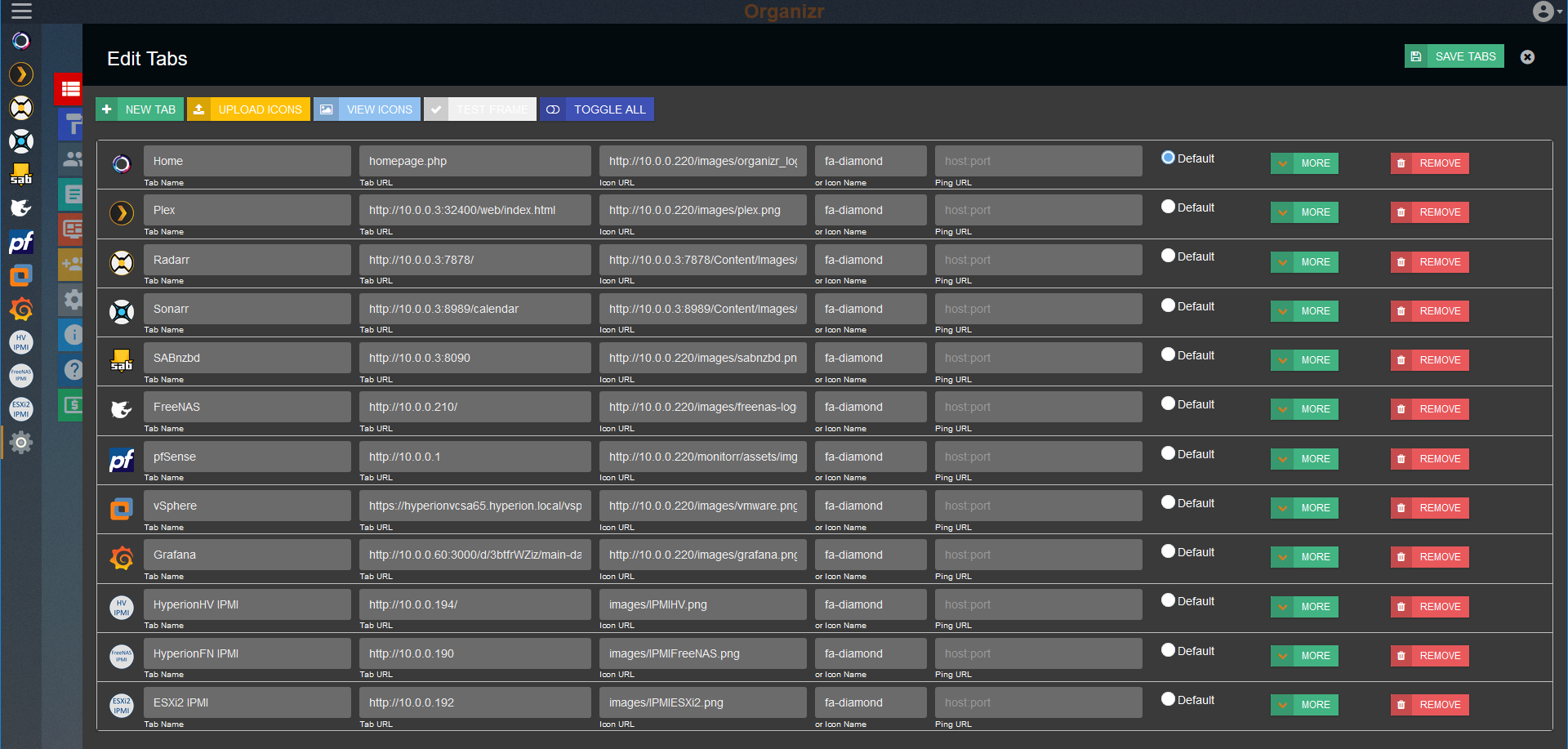1568x749 pixels.
Task: Open the ESXi2 IPMI icon in left sidebar
Action: 21,409
